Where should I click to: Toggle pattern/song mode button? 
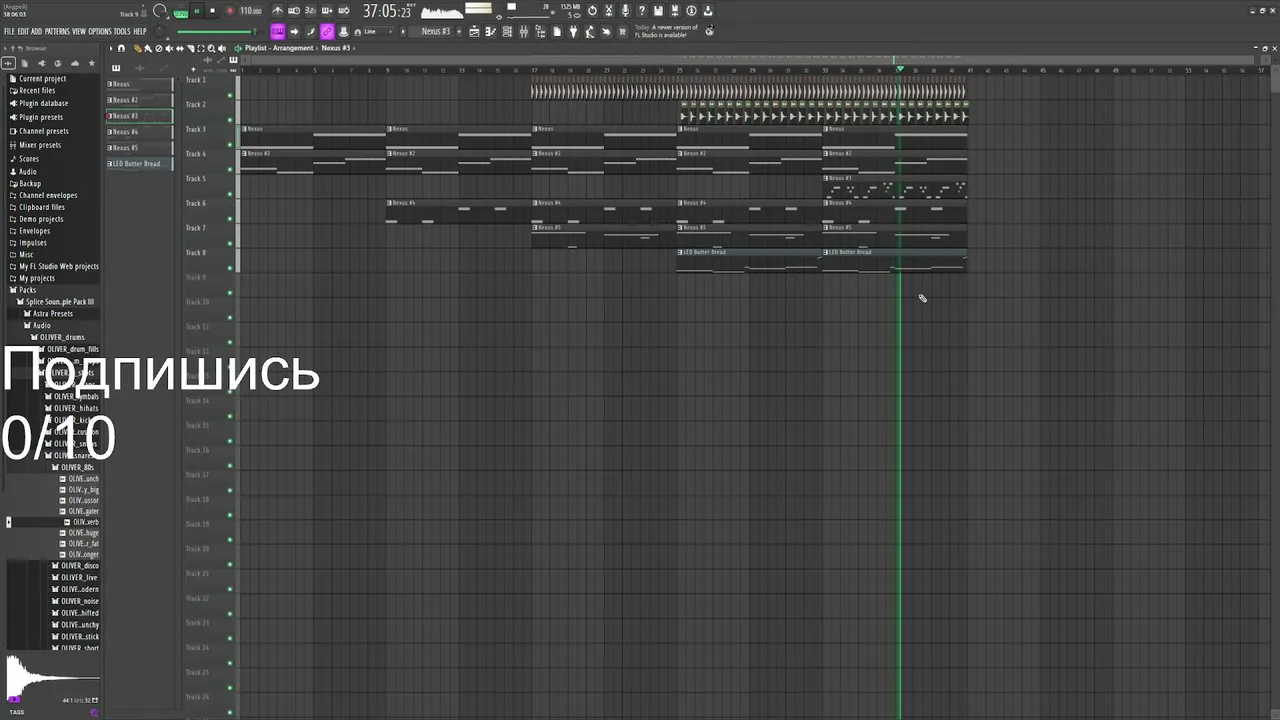point(180,12)
